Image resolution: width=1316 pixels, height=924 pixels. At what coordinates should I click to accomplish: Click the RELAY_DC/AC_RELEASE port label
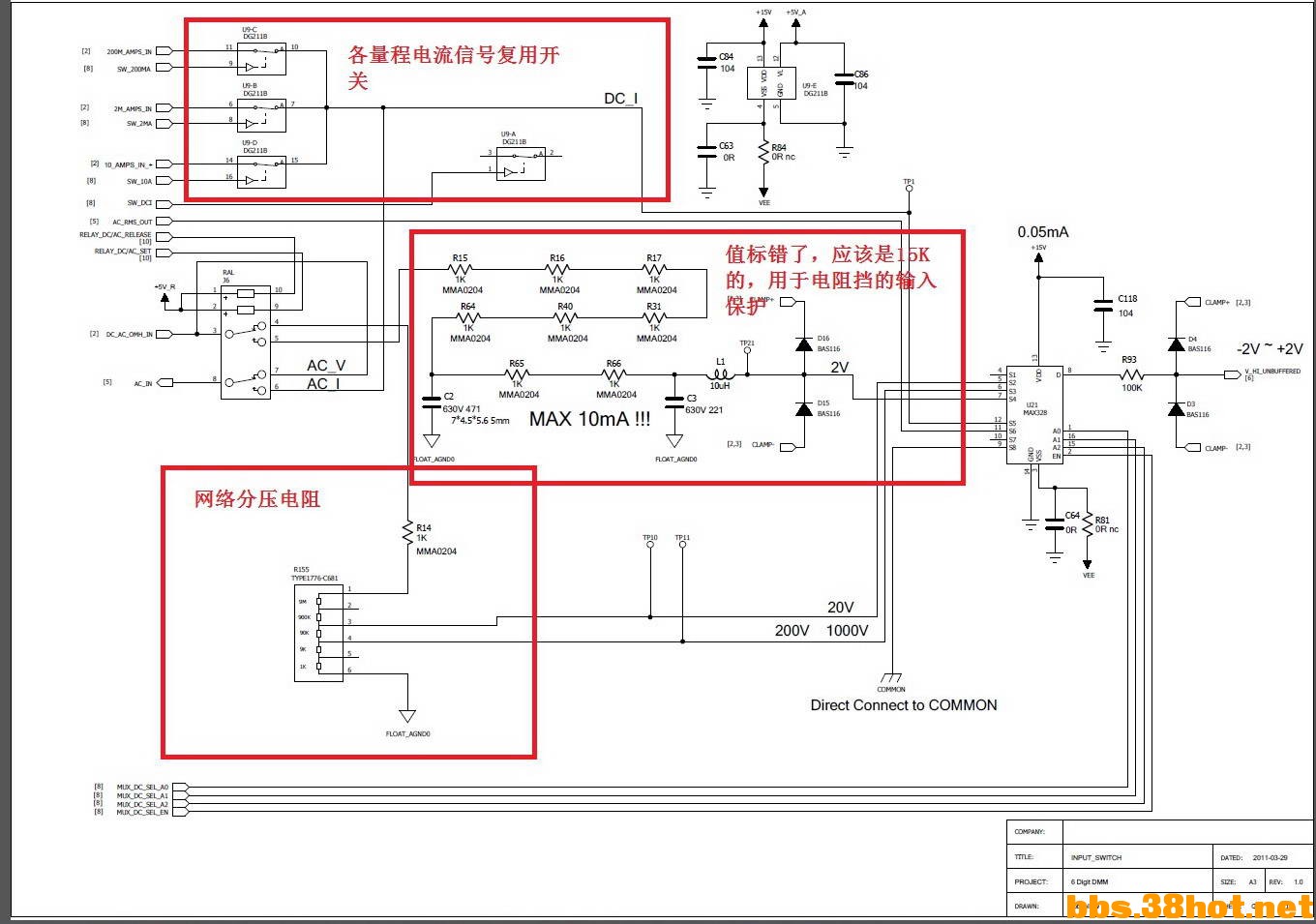(115, 235)
